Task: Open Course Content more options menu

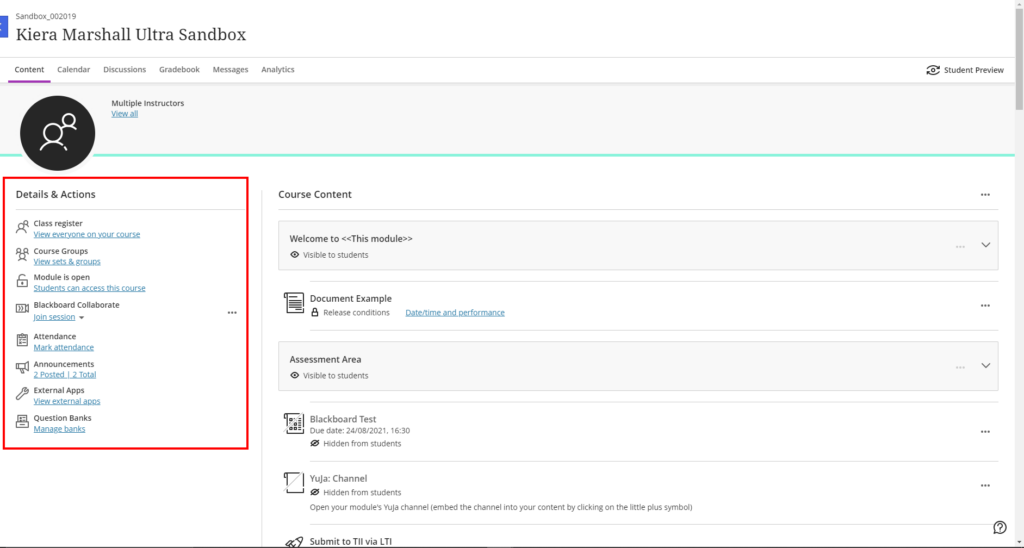Action: [x=985, y=195]
